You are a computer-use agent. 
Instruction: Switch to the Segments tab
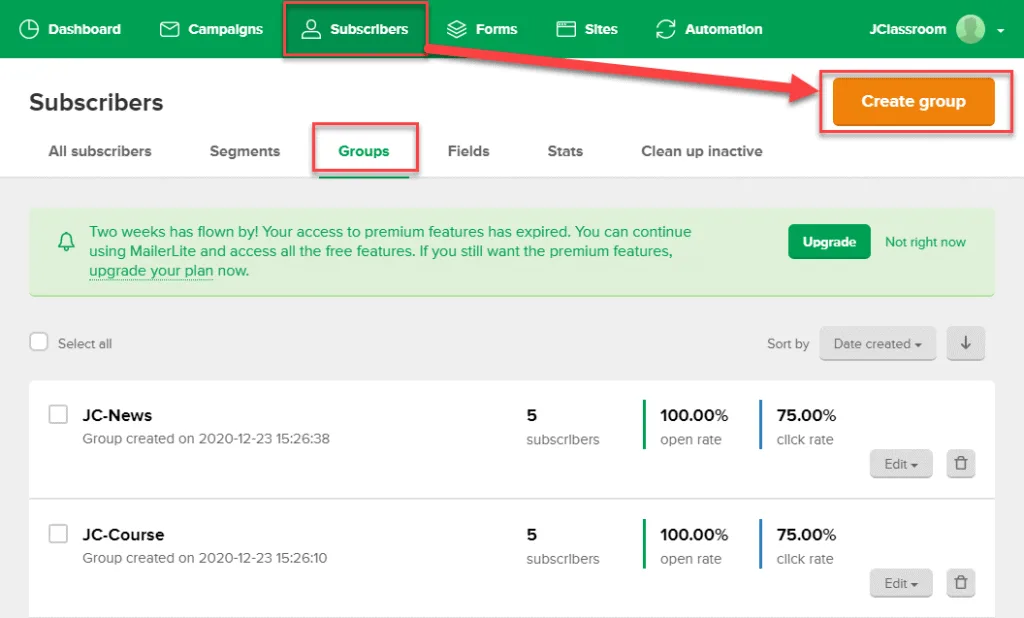coord(244,151)
